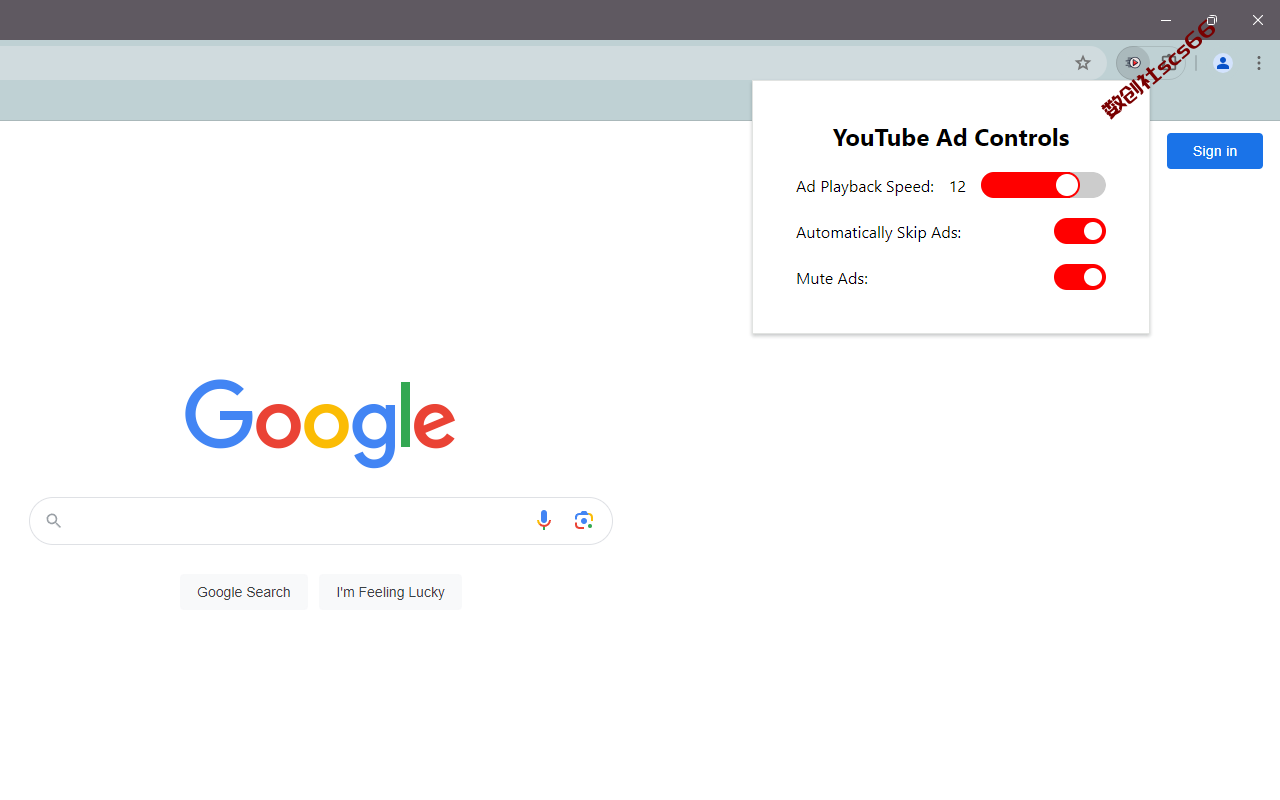Viewport: 1280px width, 800px height.
Task: Click the Sign in button
Action: 1215,151
